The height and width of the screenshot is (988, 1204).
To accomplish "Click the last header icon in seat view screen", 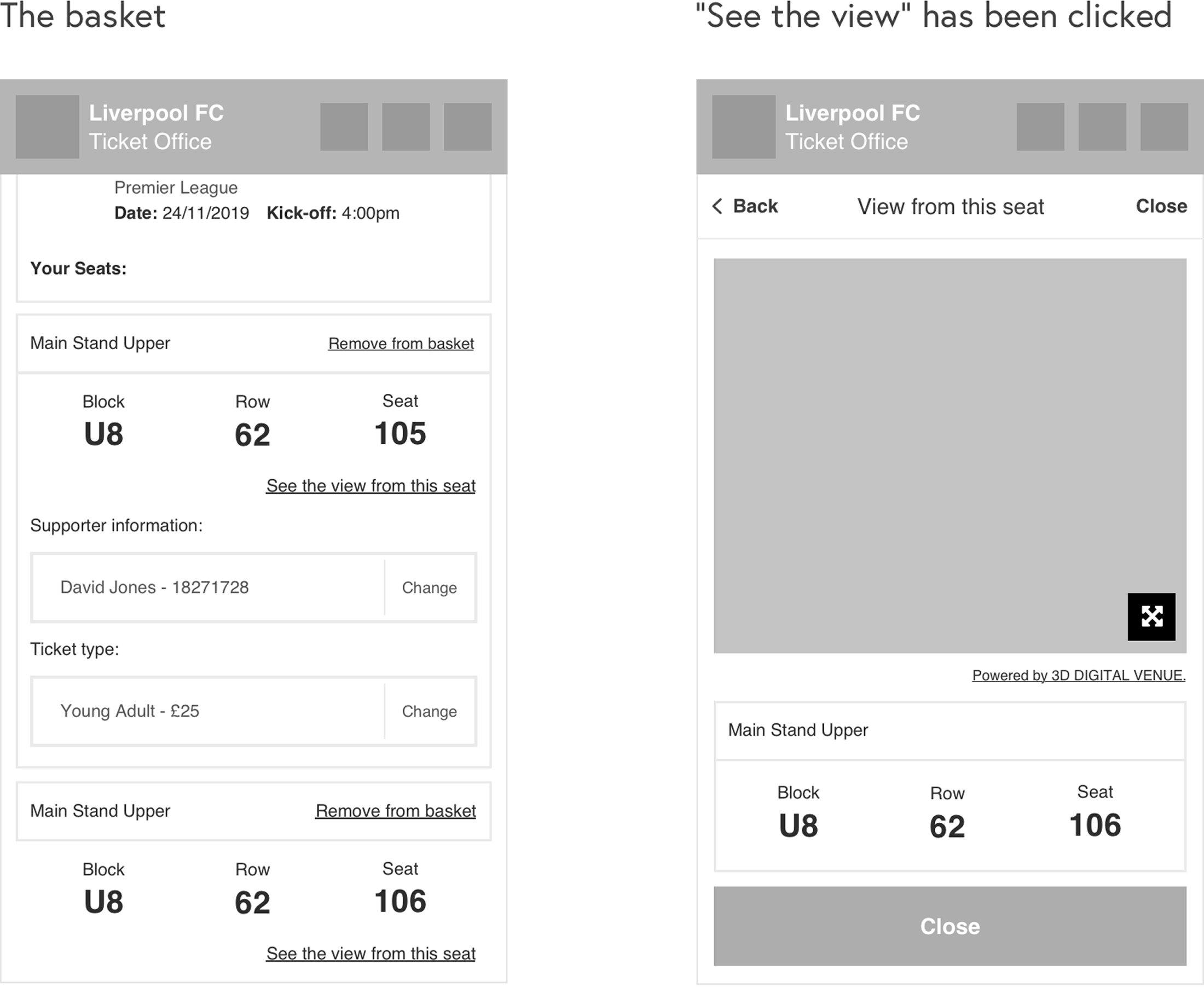I will coord(1164,126).
